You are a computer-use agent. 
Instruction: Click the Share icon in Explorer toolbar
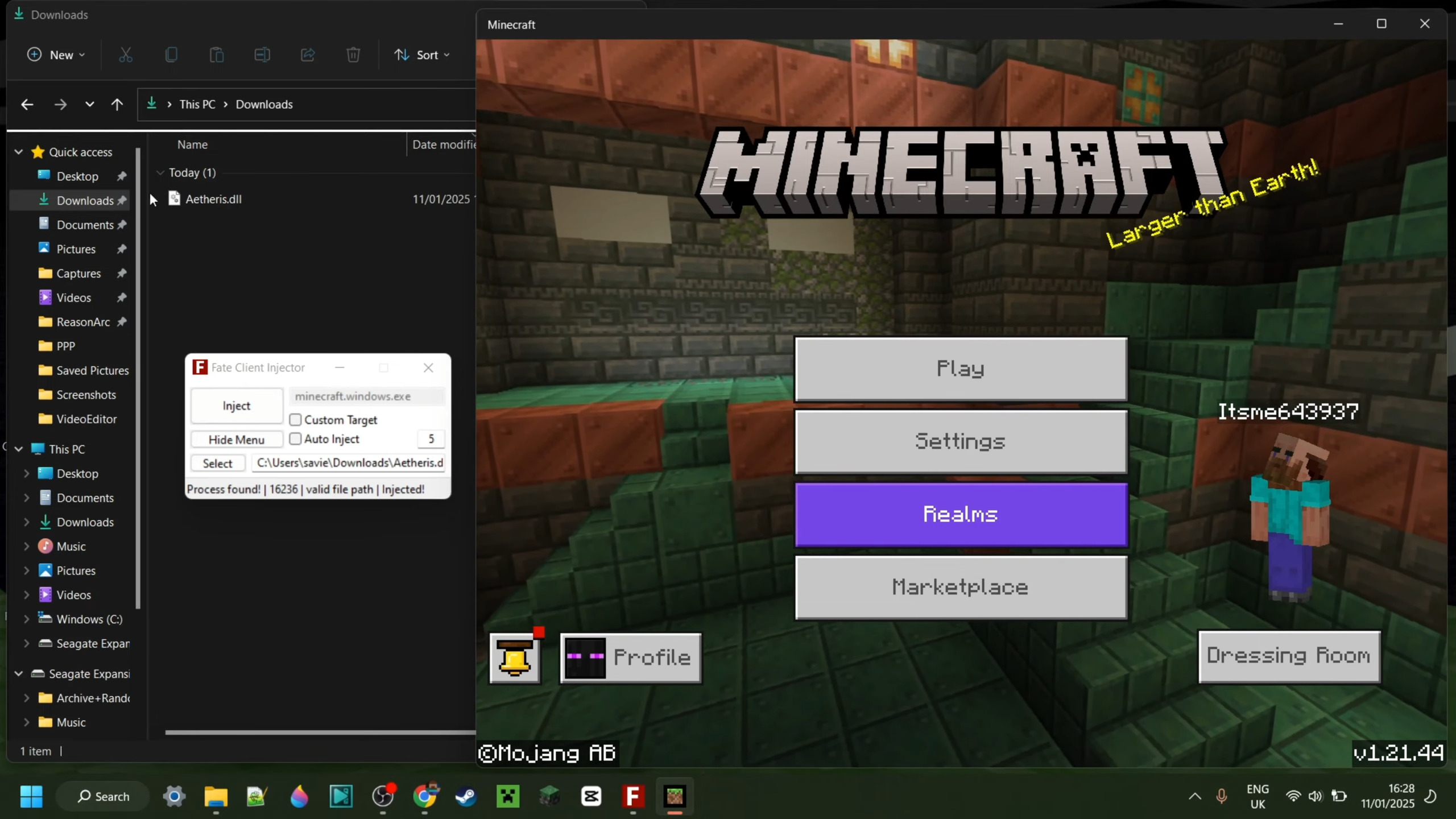coord(308,55)
